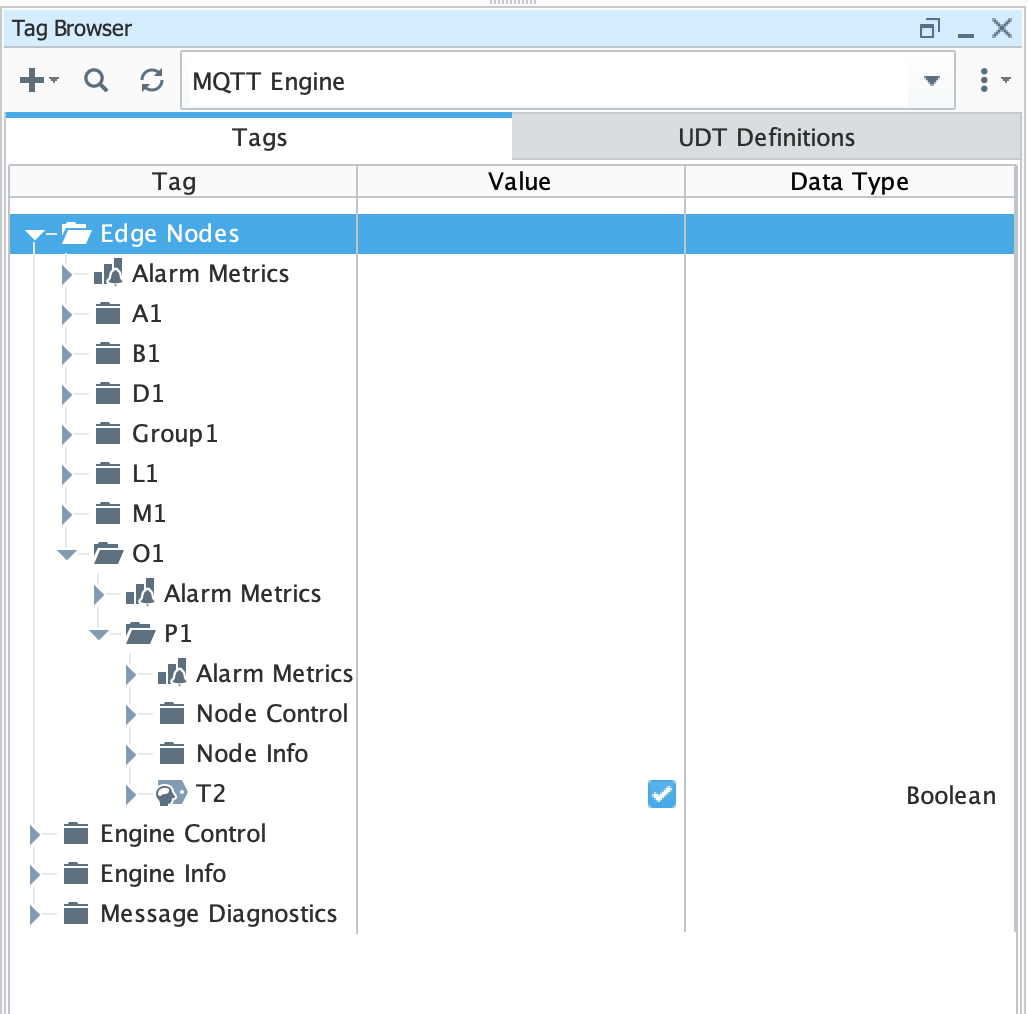
Task: Click the T2 tag icon
Action: [172, 794]
